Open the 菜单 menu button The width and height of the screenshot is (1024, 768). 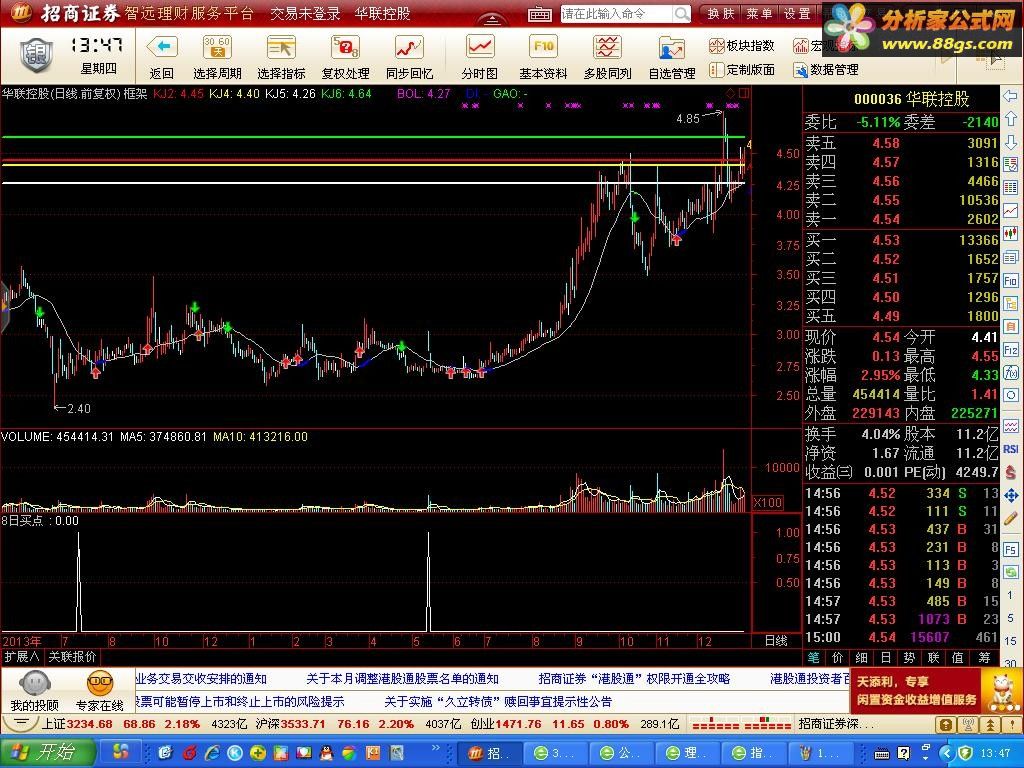tap(760, 14)
